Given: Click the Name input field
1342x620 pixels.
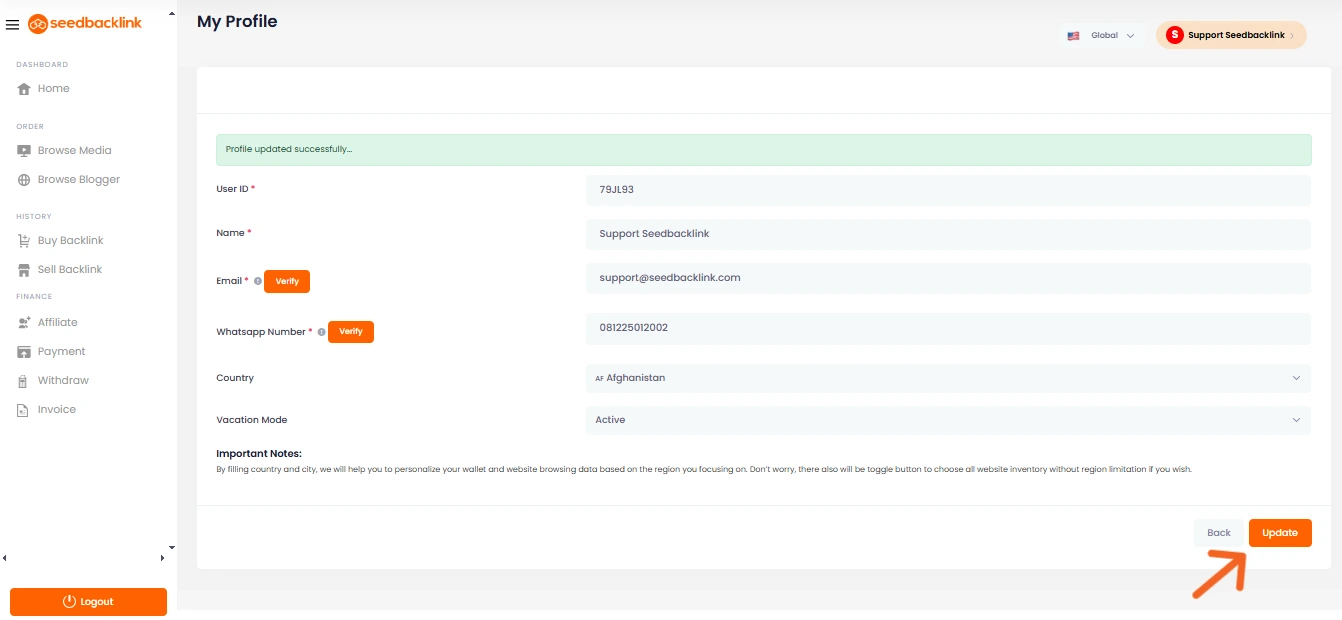Looking at the screenshot, I should 948,234.
